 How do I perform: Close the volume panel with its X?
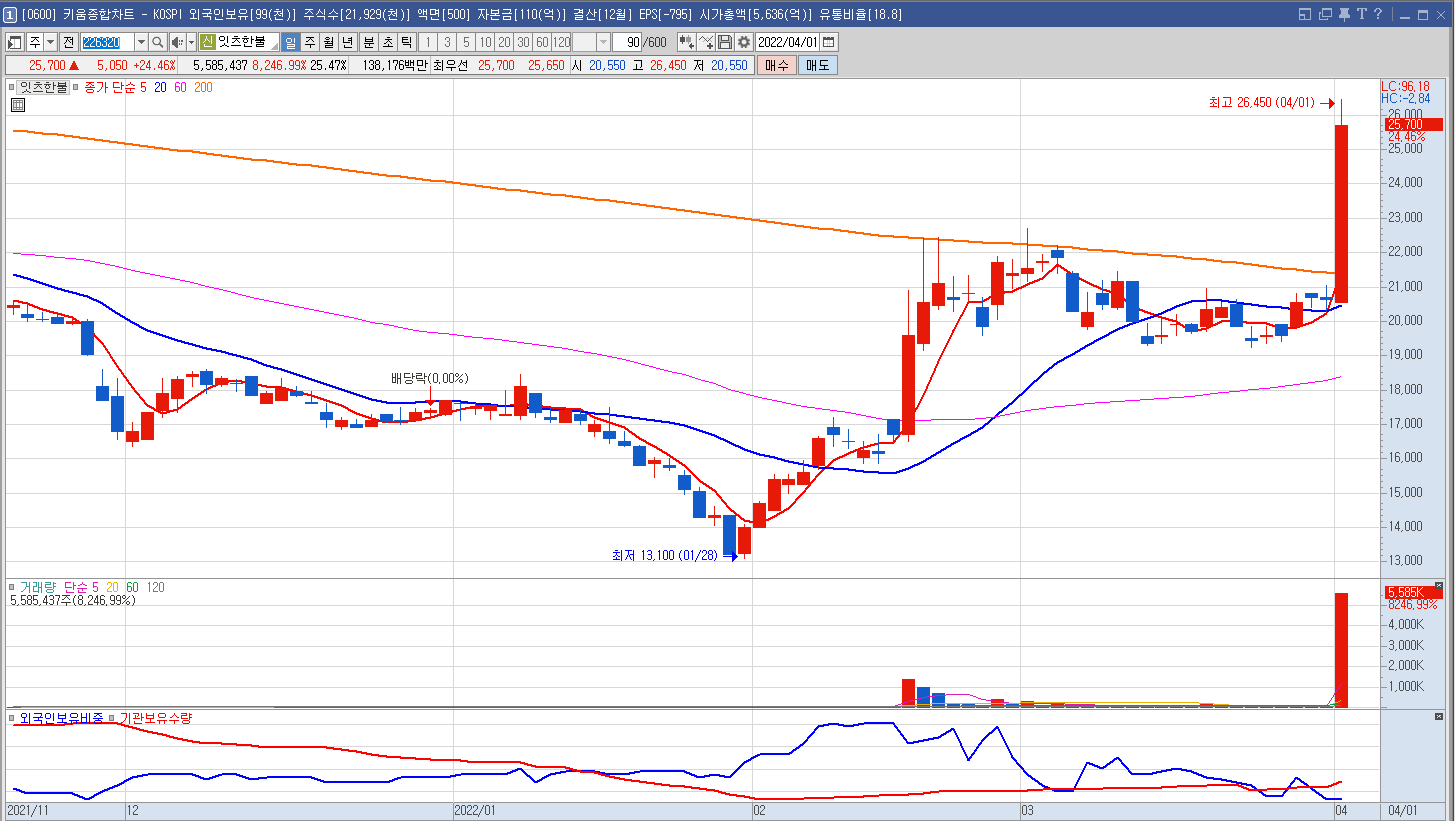(x=1439, y=585)
